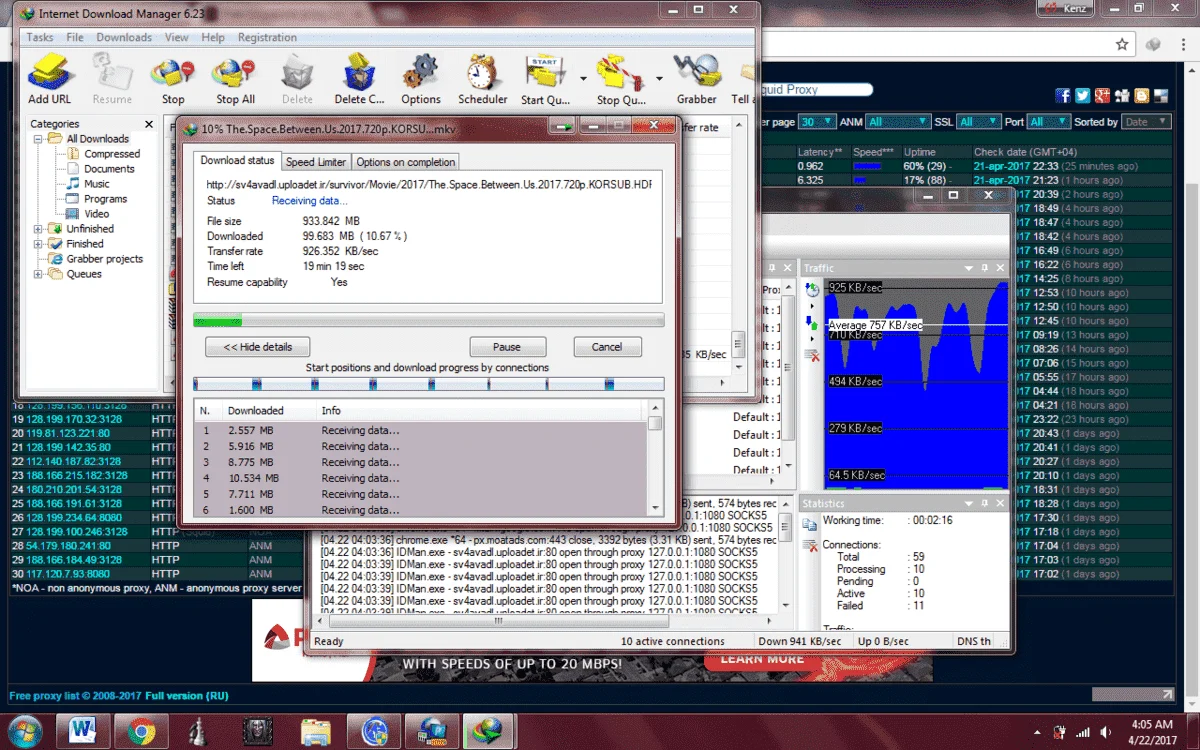Click the Twitter share icon
This screenshot has height=750, width=1200.
[x=1083, y=95]
